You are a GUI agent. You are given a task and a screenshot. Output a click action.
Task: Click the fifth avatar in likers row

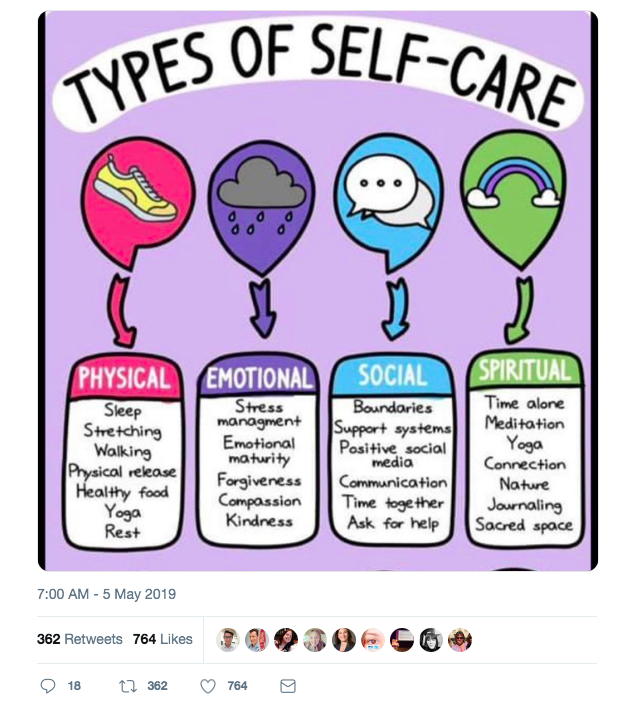point(344,640)
